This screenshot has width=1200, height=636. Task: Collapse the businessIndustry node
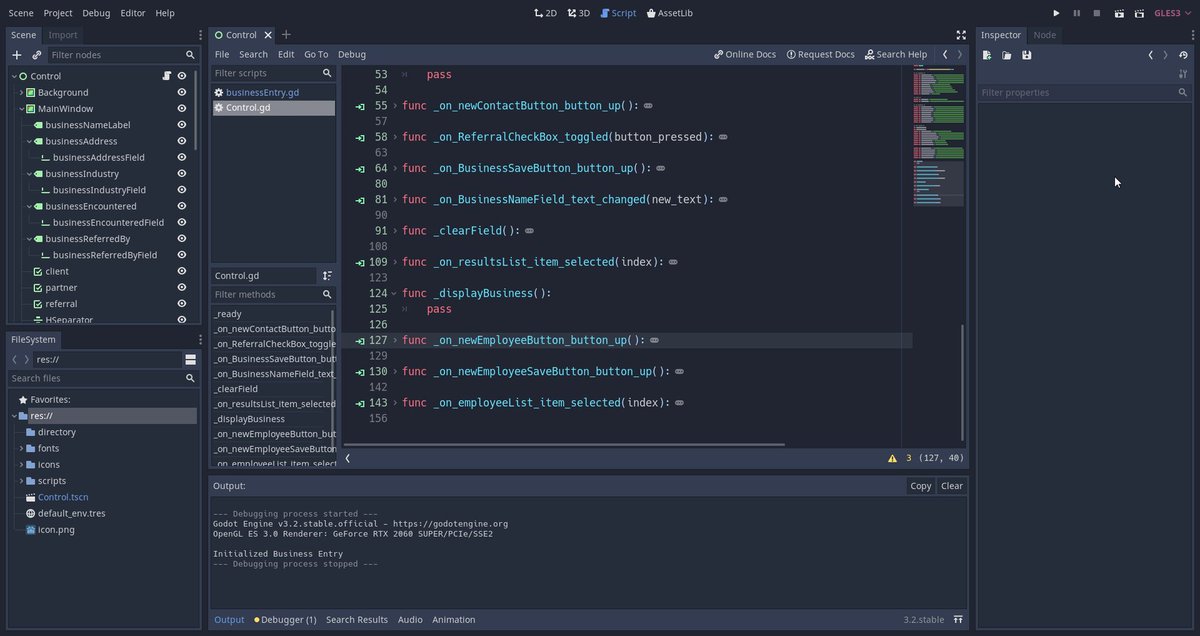[28, 174]
